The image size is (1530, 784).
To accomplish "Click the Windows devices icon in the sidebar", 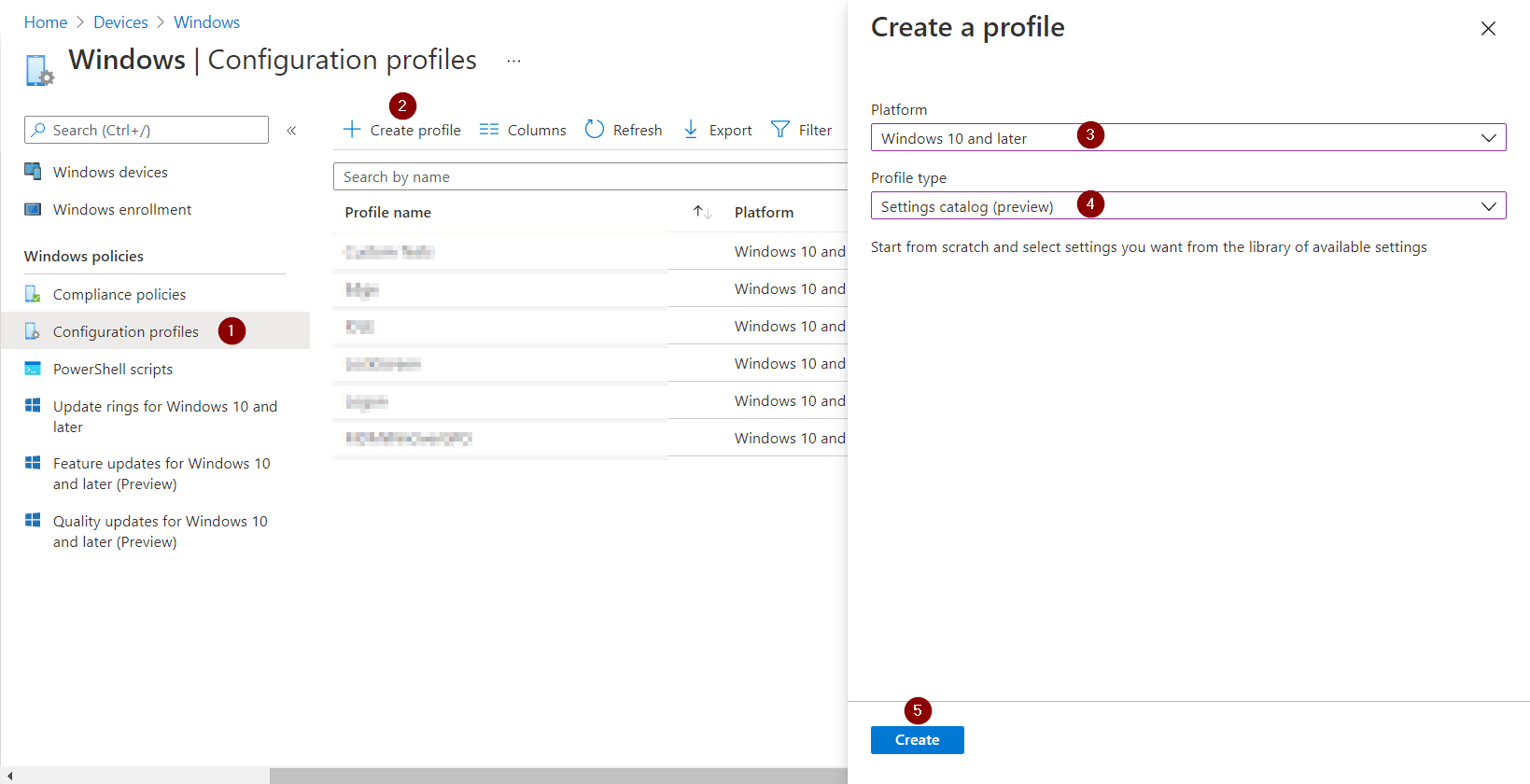I will tap(33, 172).
